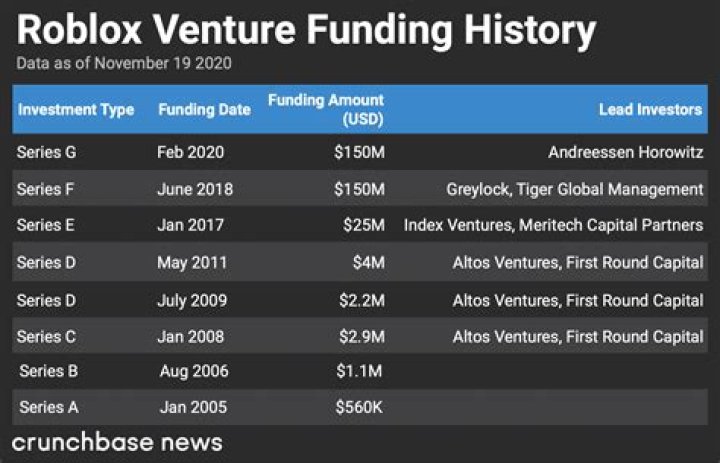Click the Andreessen Horowitz investor cell
The image size is (720, 463).
pyautogui.click(x=625, y=153)
